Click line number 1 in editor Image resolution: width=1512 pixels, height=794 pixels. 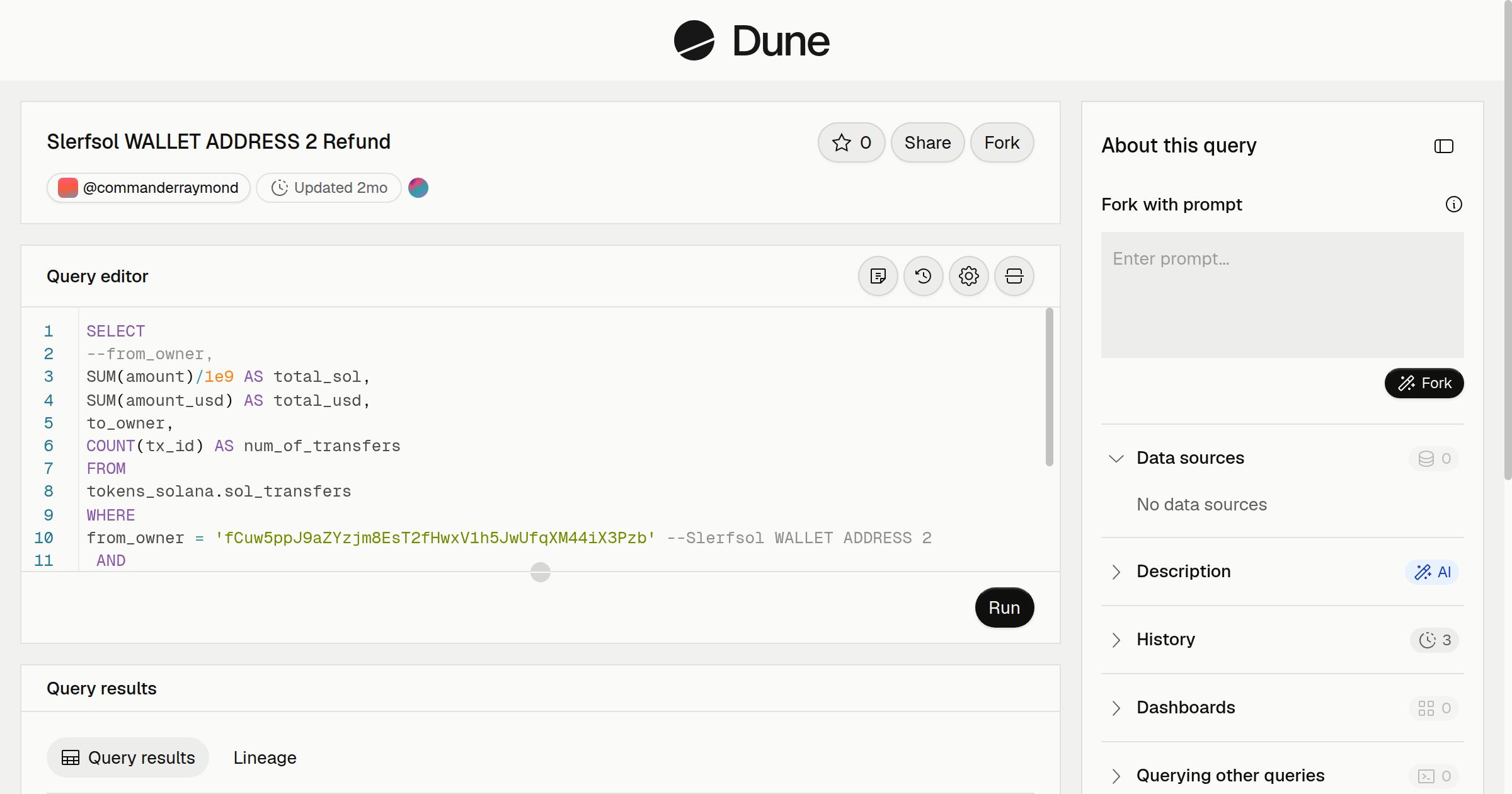coord(49,331)
